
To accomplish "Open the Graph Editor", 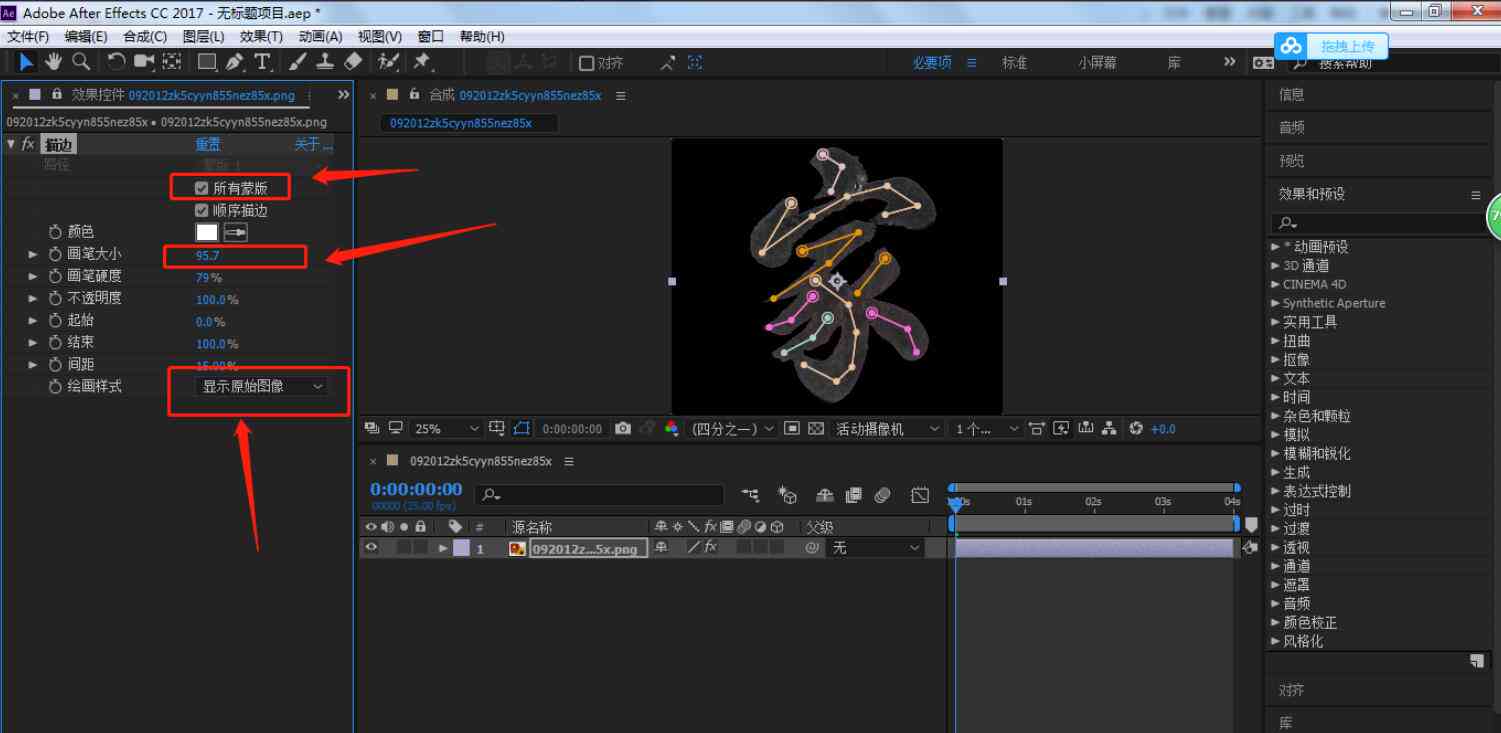I will pyautogui.click(x=920, y=495).
